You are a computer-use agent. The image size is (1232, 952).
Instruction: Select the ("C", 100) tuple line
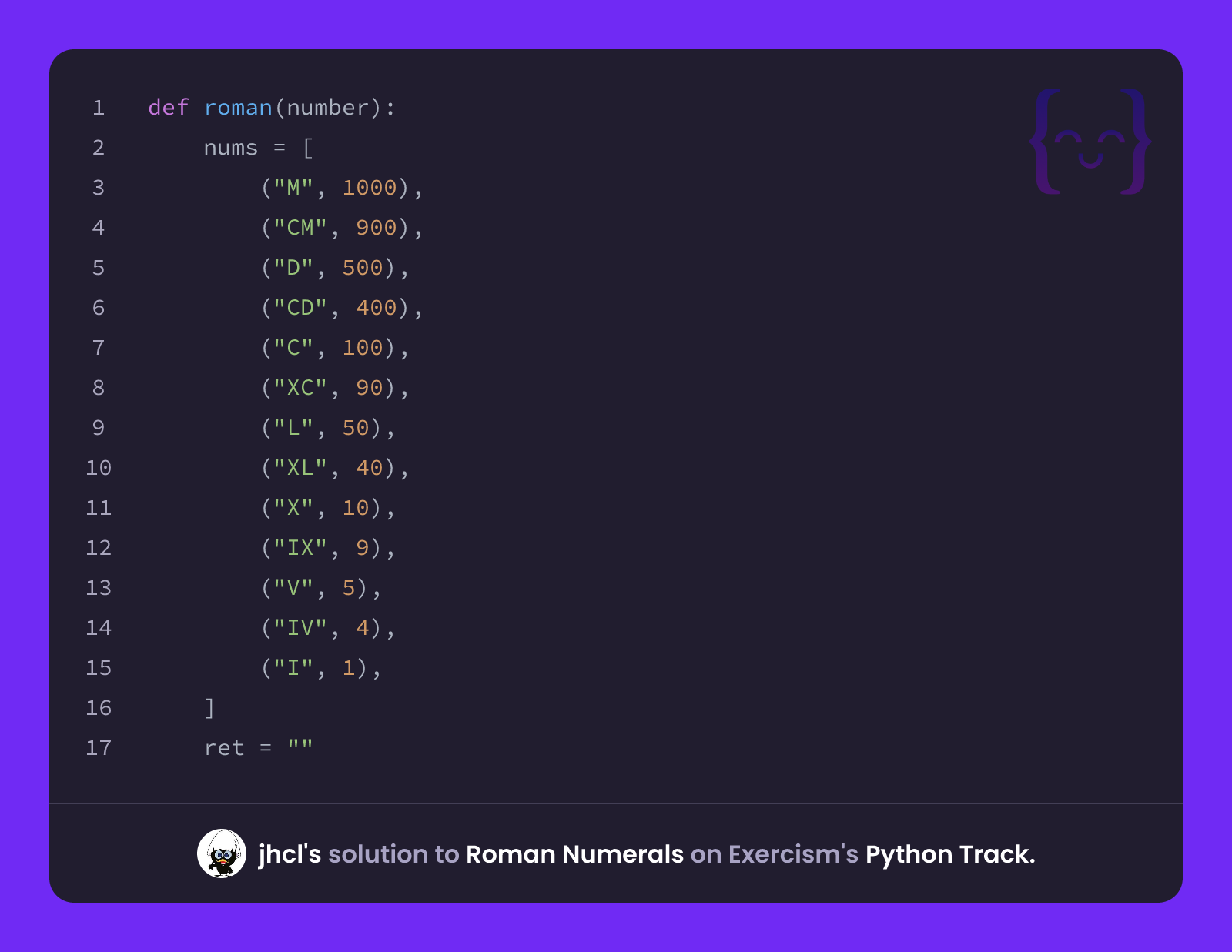point(335,348)
